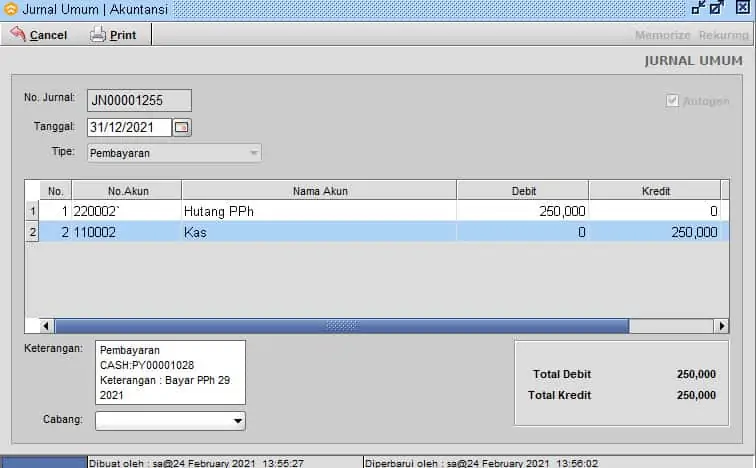Screen dimensions: 756x468
Task: Open the Cabang dropdown
Action: 170,421
